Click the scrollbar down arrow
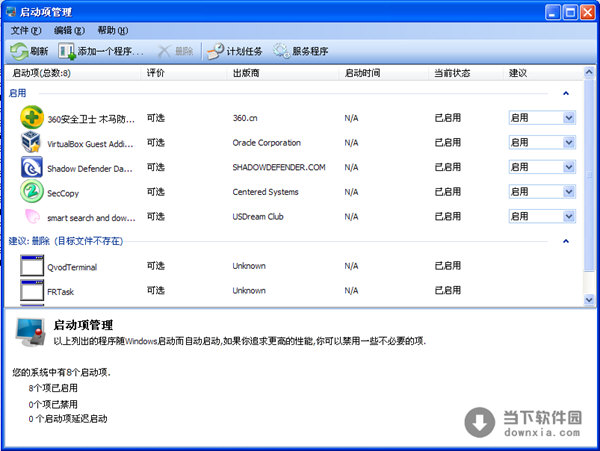The height and width of the screenshot is (451, 600). [x=589, y=300]
